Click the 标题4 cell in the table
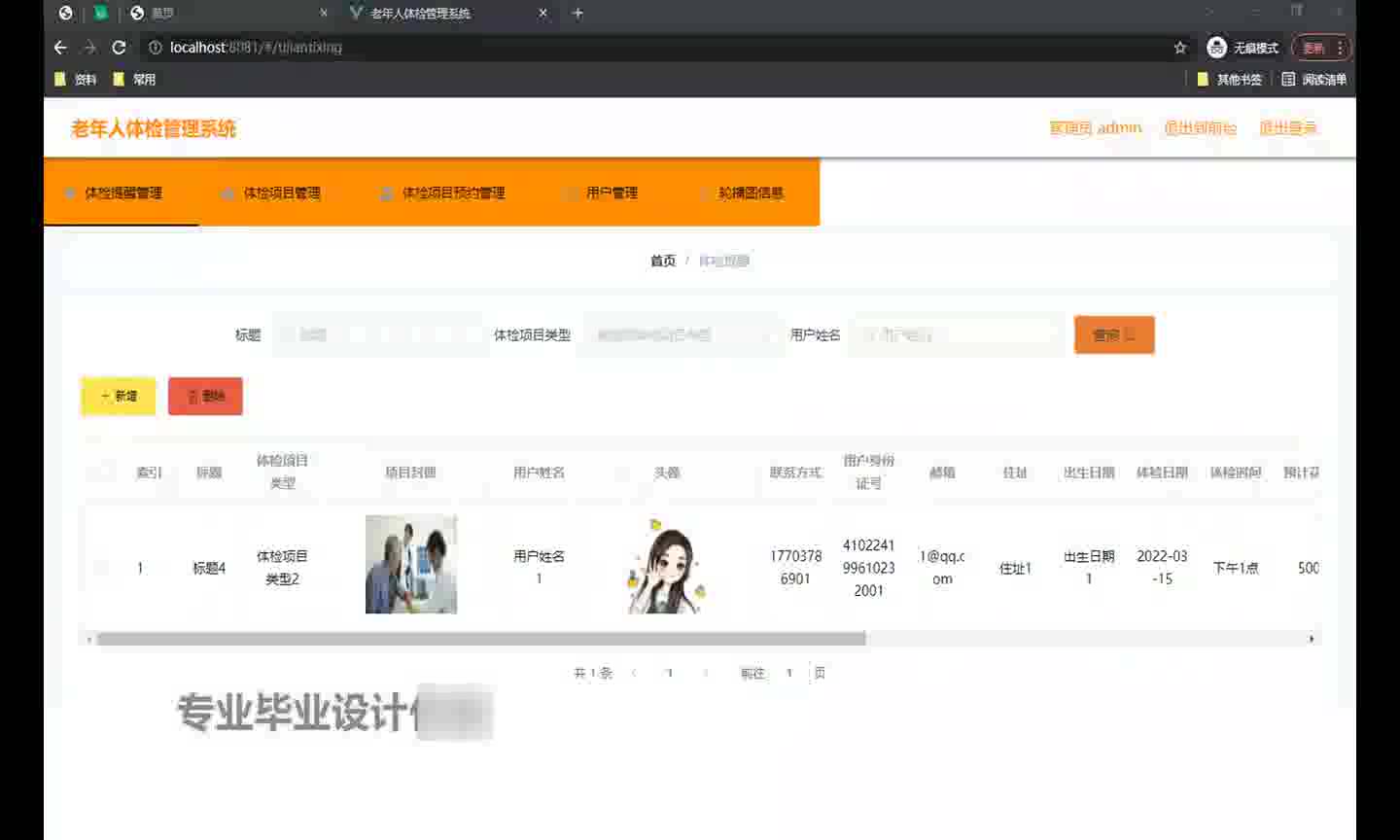The image size is (1400, 840). click(209, 568)
